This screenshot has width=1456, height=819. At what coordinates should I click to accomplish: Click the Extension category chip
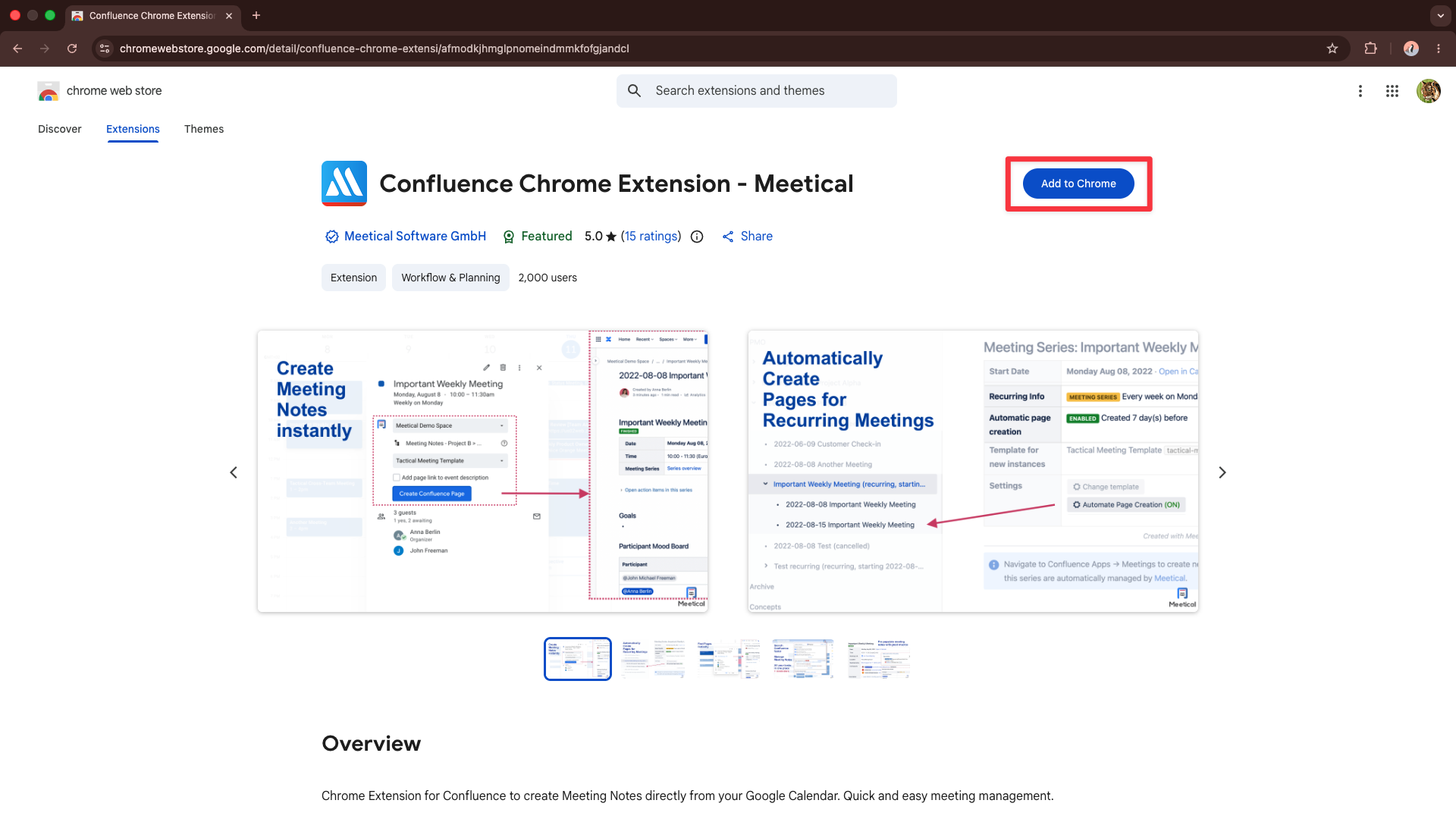pos(353,278)
